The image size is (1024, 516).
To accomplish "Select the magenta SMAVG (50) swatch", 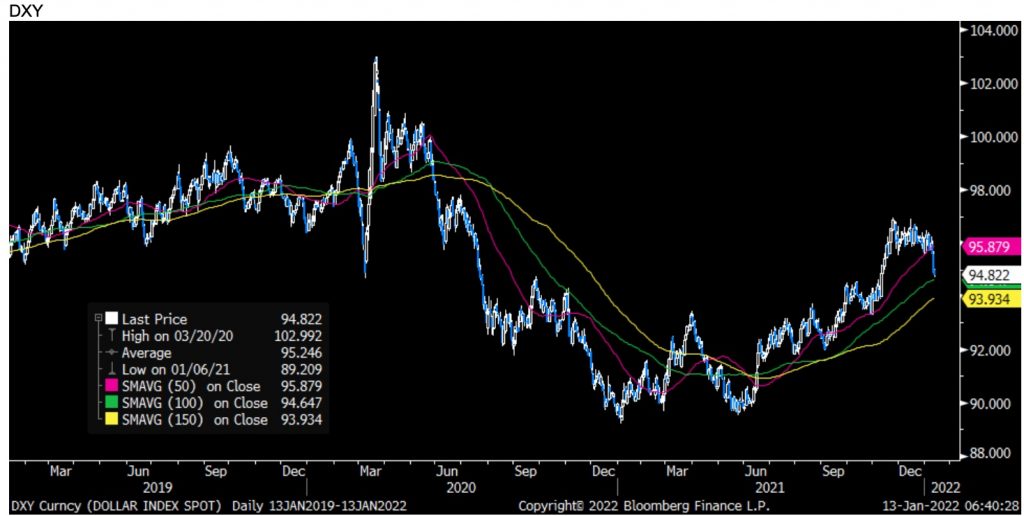I will click(x=110, y=386).
